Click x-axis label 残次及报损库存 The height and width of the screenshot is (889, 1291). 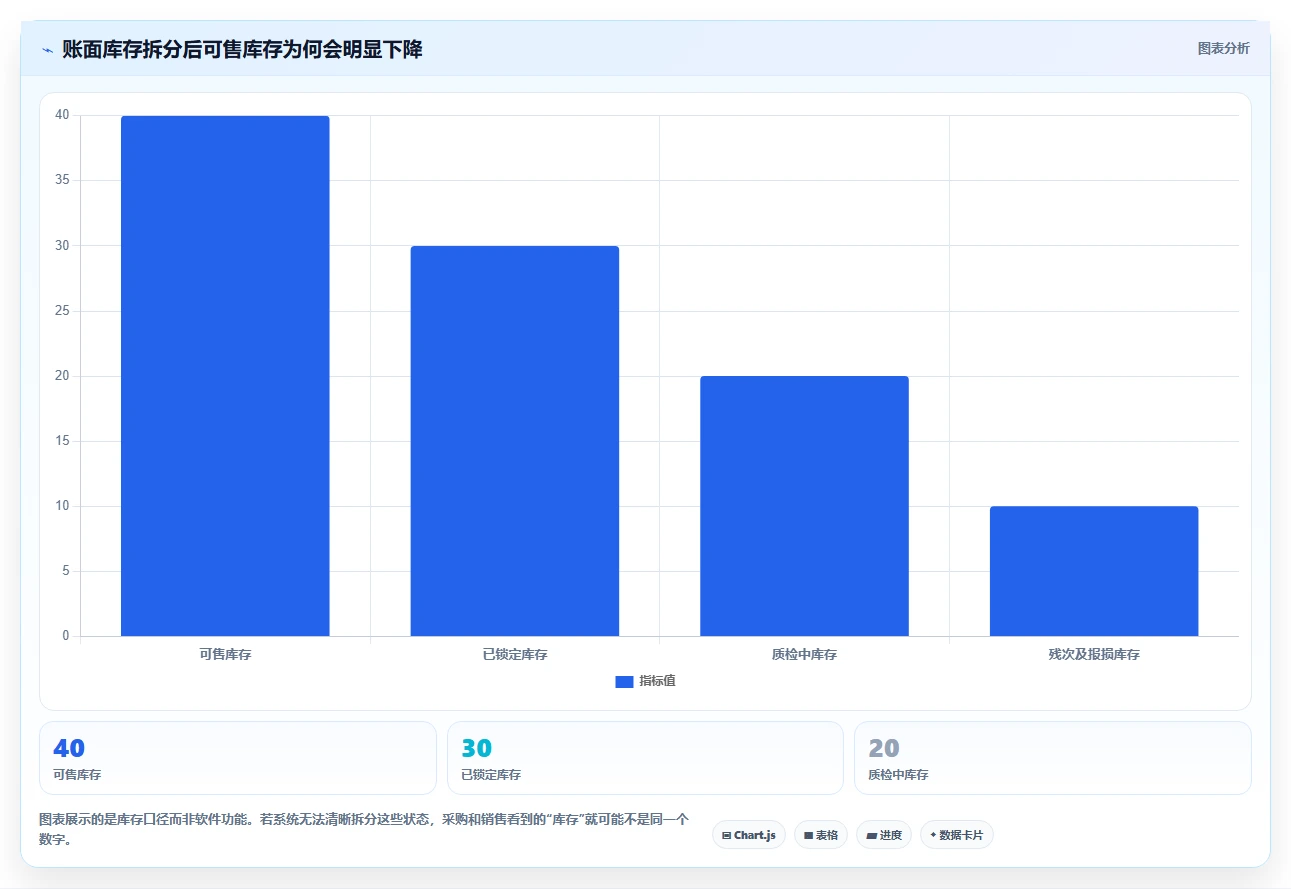coord(1094,655)
